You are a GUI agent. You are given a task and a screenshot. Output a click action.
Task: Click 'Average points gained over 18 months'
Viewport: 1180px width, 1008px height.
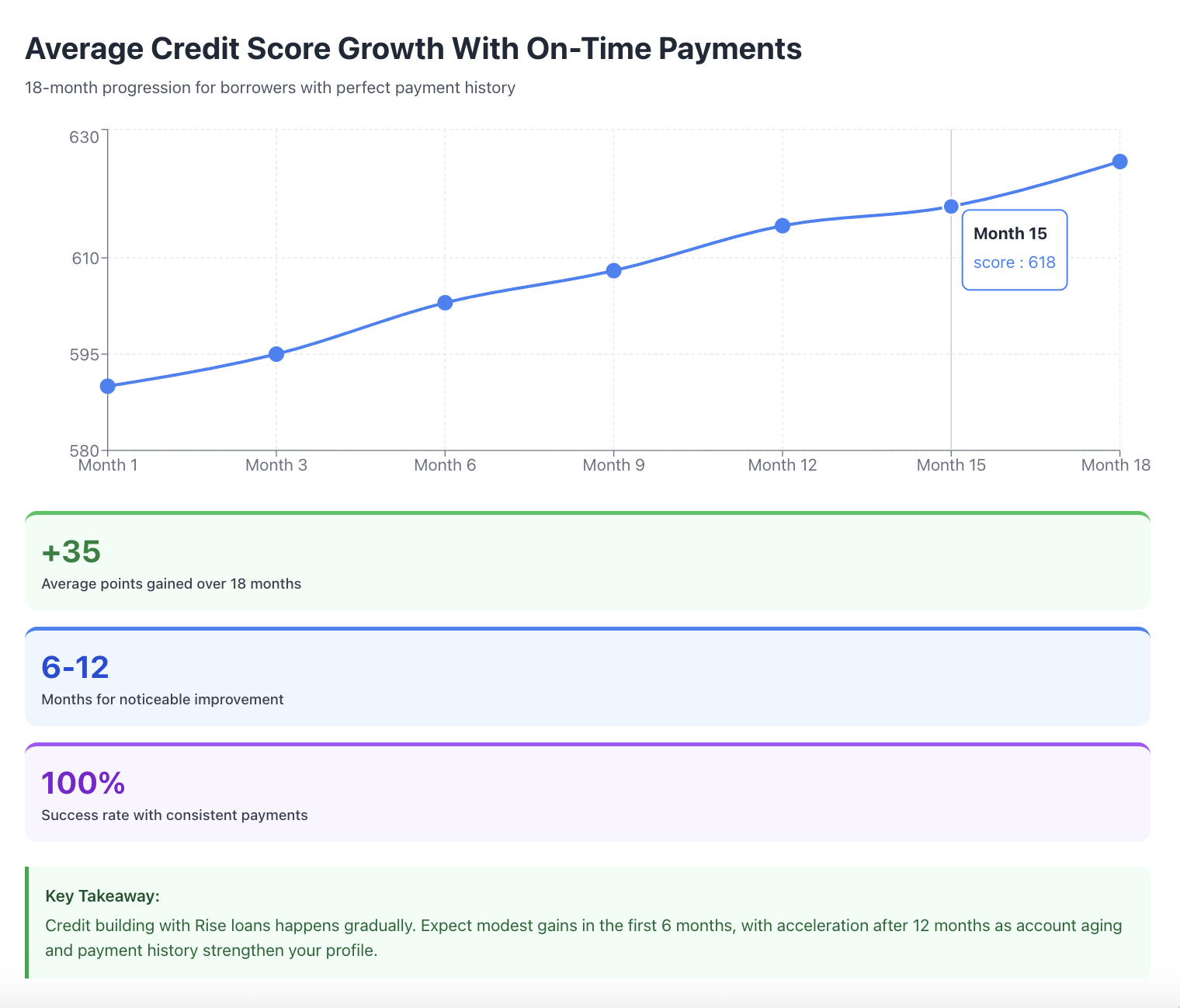tap(171, 584)
